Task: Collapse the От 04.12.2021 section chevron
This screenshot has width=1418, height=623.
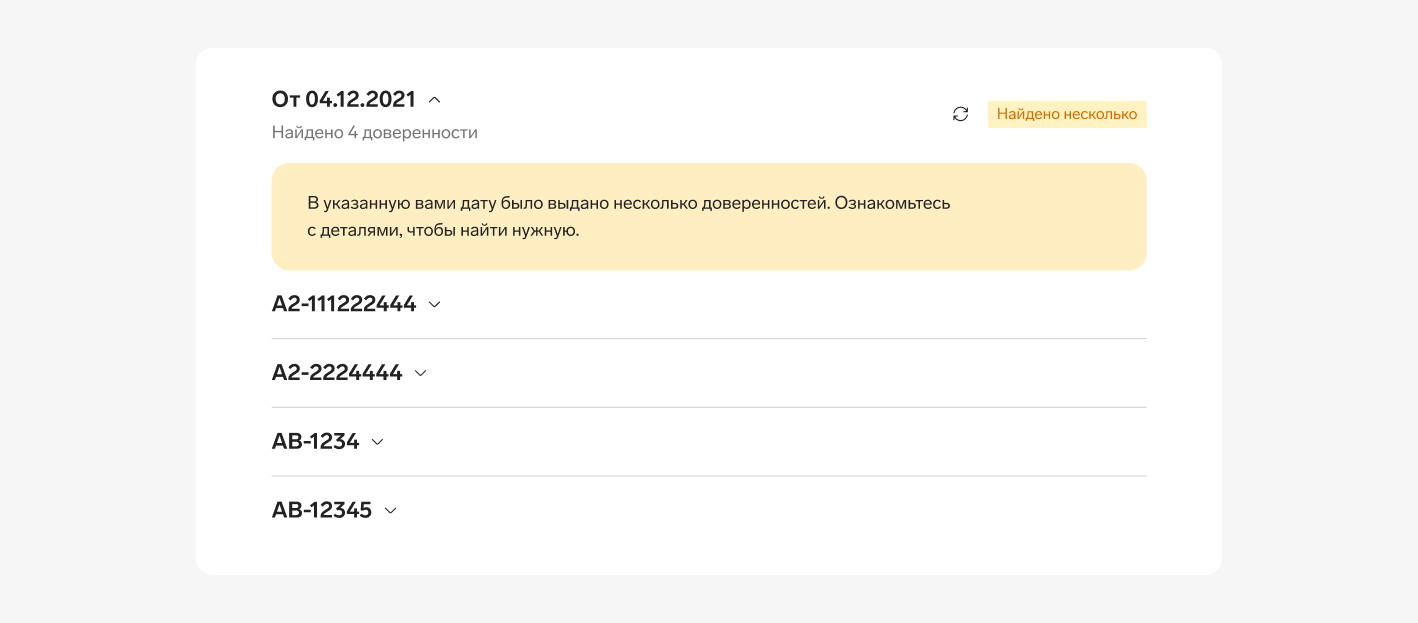Action: point(435,100)
